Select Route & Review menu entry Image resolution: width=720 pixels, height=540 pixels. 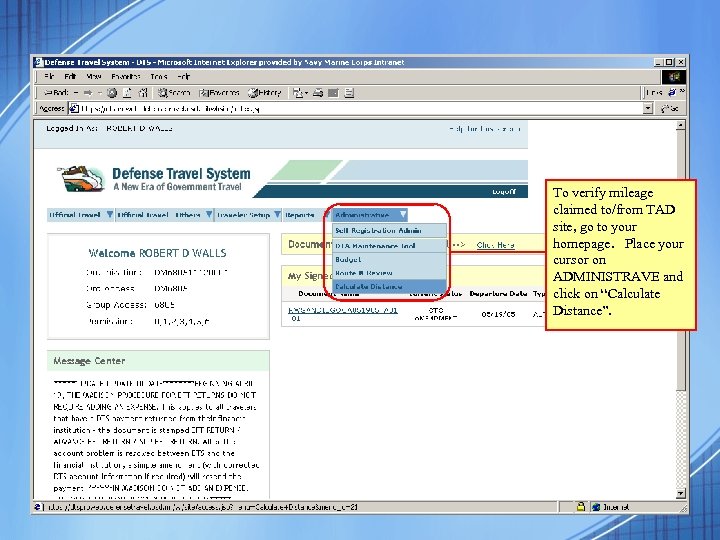(x=389, y=273)
